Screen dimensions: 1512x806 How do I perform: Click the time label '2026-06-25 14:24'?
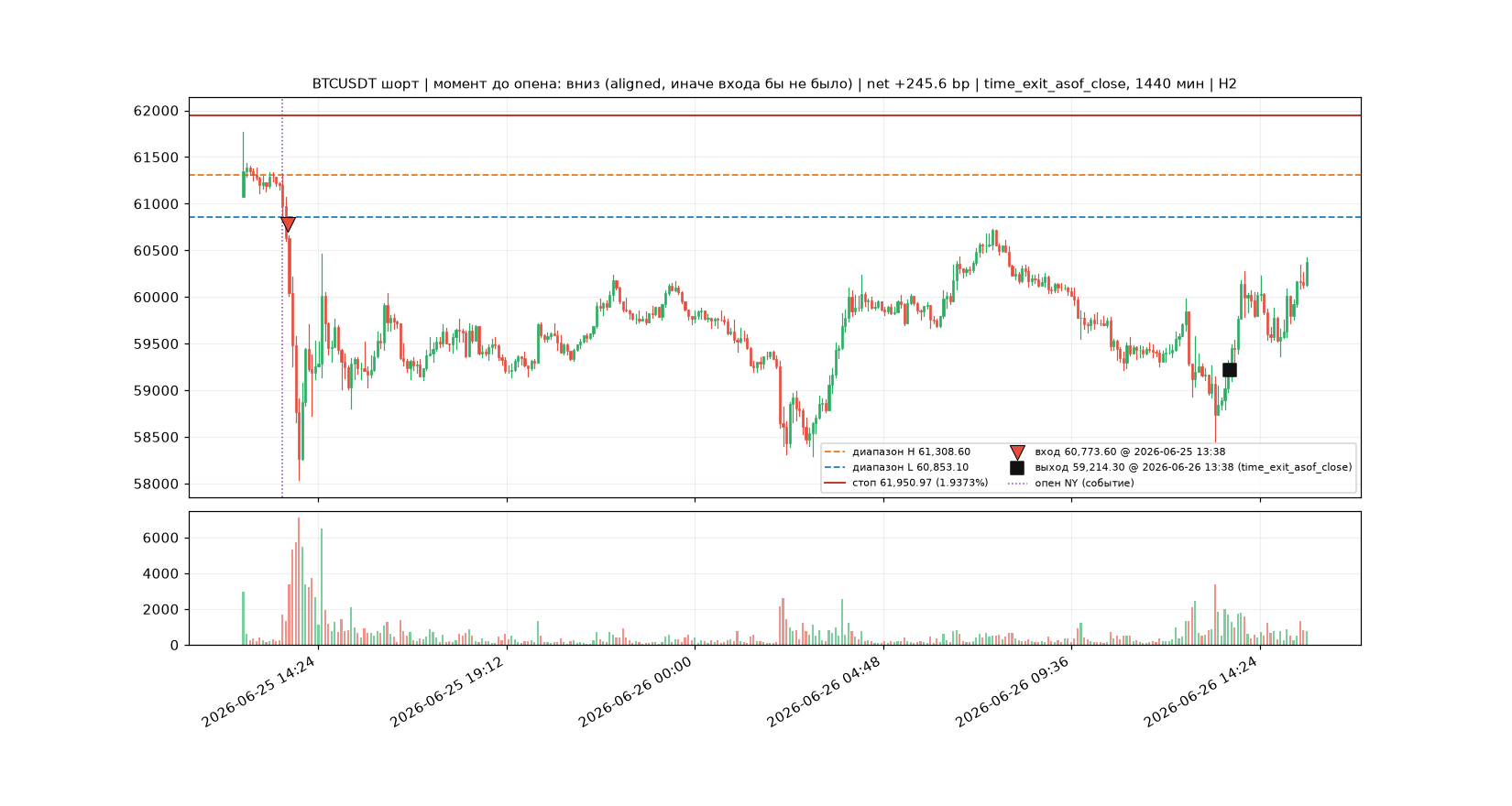coord(258,692)
